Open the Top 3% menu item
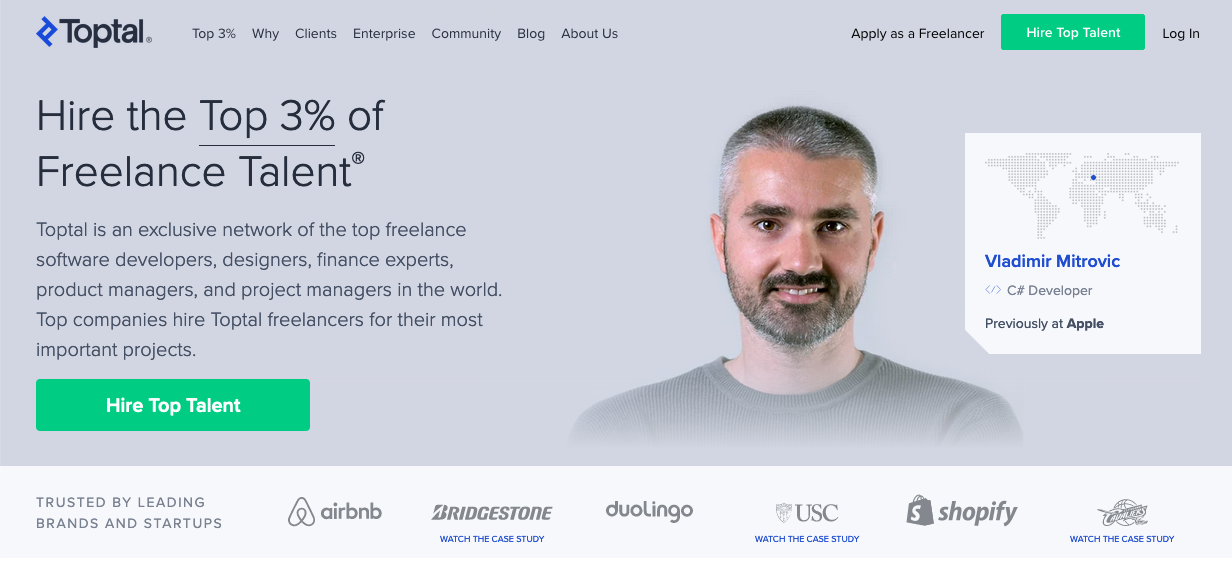1232x564 pixels. pos(214,33)
